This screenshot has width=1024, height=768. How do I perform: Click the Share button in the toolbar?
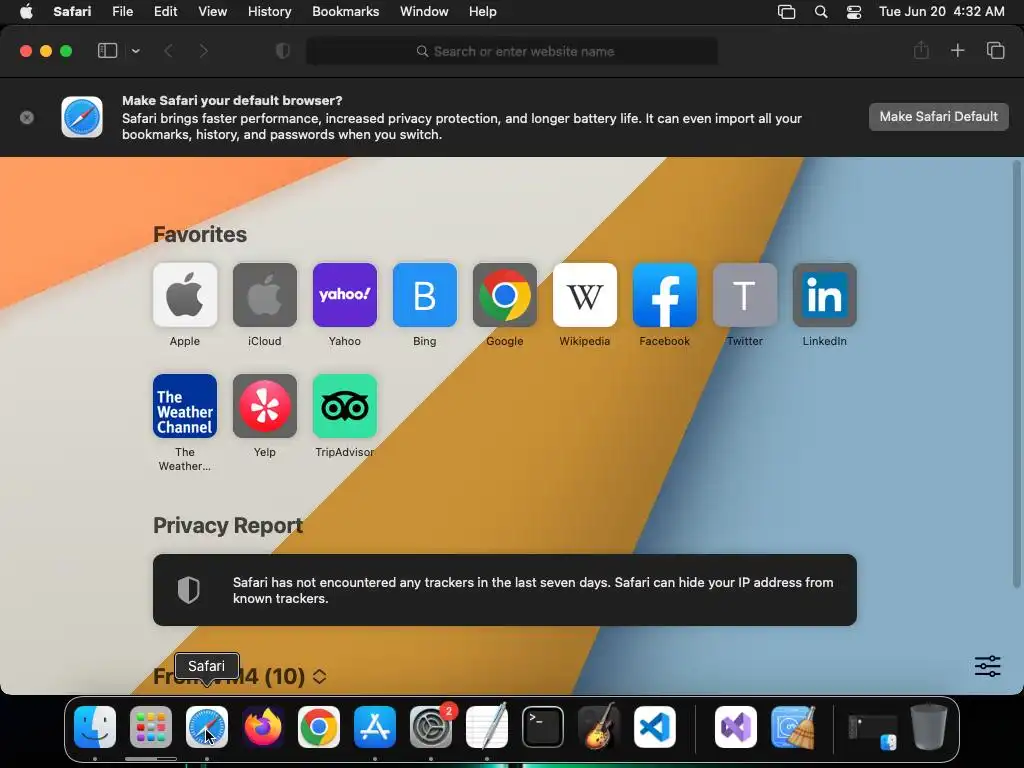pyautogui.click(x=921, y=50)
